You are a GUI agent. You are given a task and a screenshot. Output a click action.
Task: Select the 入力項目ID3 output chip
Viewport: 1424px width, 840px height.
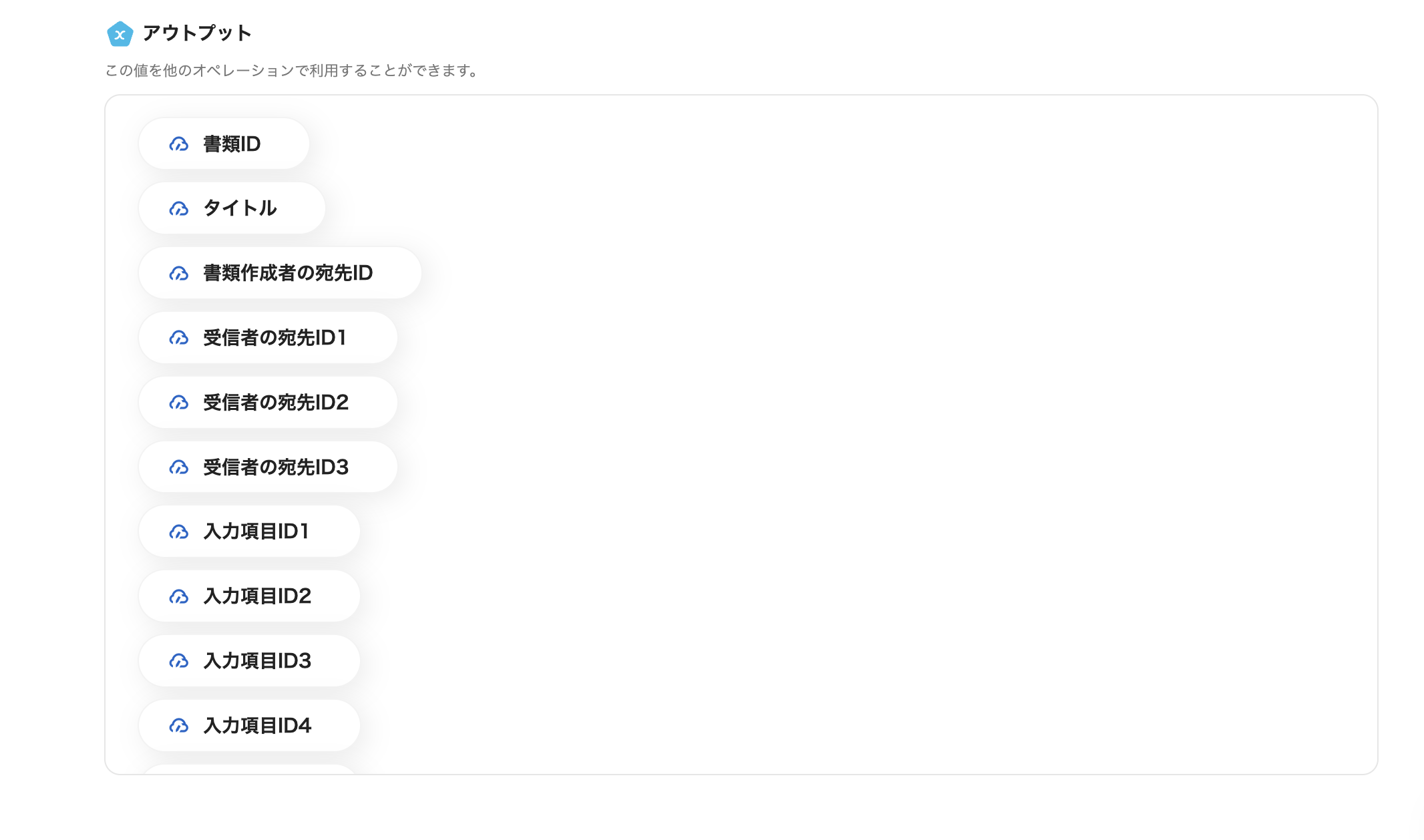[x=257, y=661]
